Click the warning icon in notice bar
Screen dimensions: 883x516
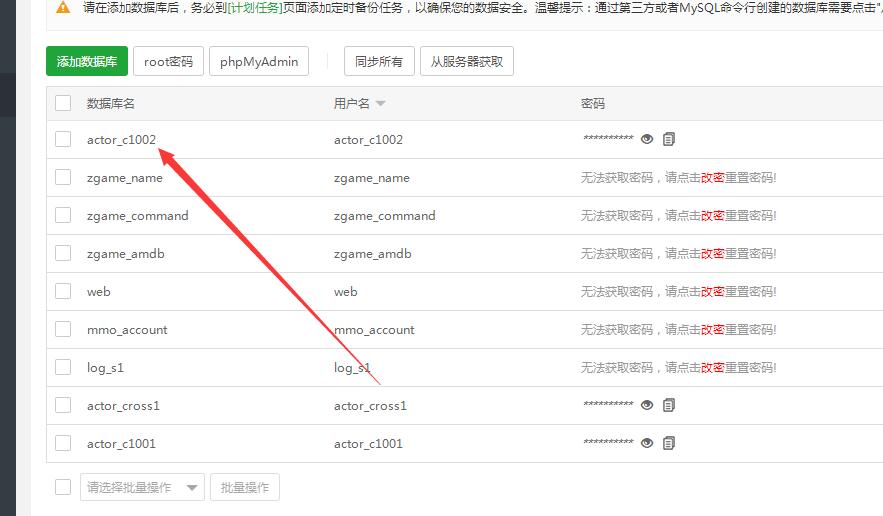click(x=64, y=7)
